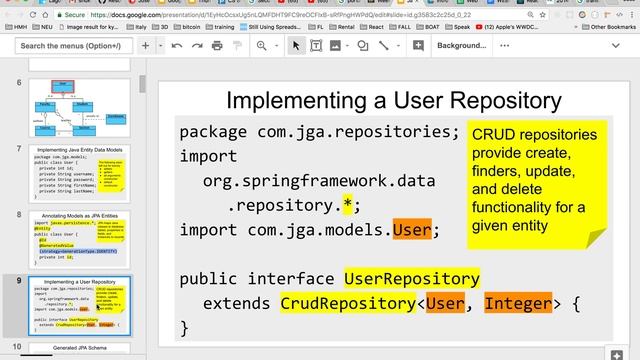Screen dimensions: 640x360
Task: Reload the browser page
Action: (33, 15)
